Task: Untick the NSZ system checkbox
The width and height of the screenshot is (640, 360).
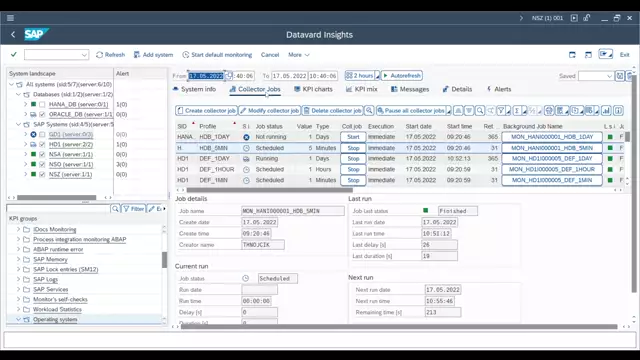Action: (x=42, y=174)
